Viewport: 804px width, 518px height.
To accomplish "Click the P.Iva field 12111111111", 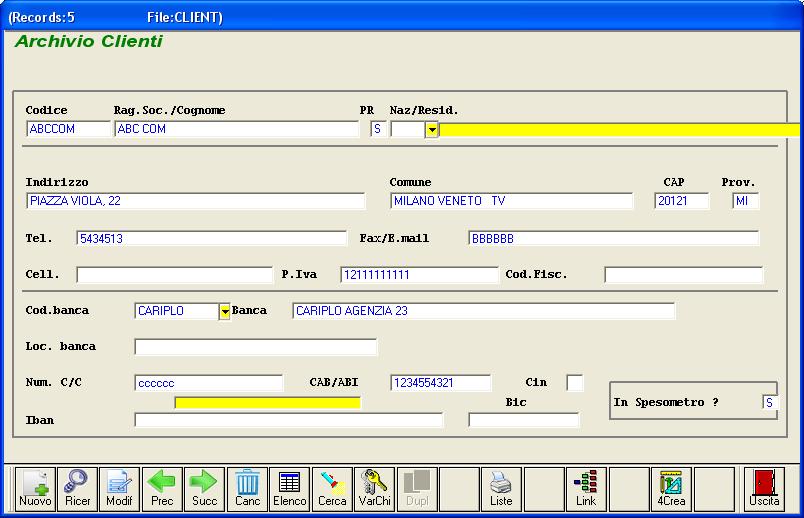I will pos(419,274).
